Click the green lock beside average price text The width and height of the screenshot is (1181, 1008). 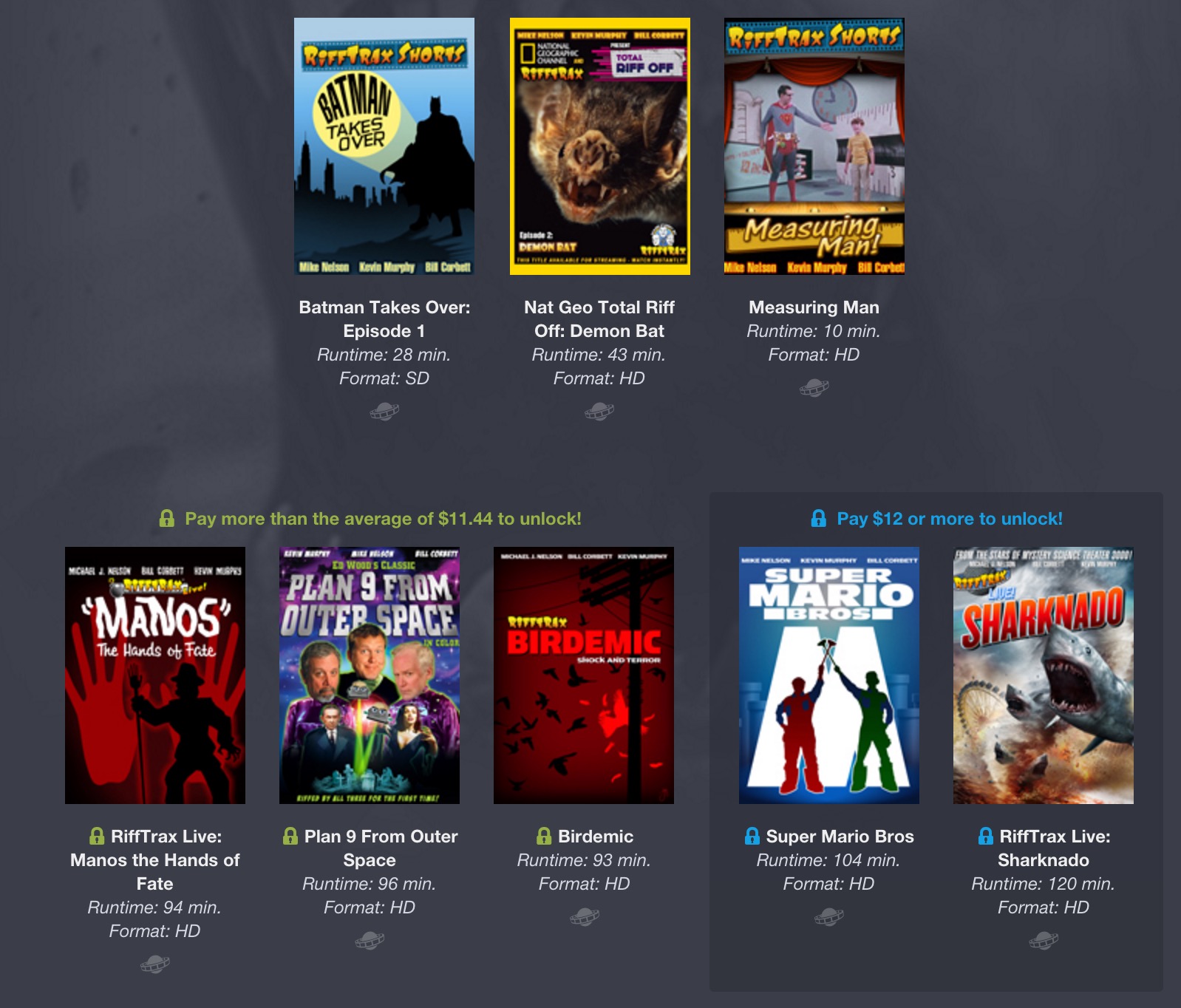coord(167,518)
